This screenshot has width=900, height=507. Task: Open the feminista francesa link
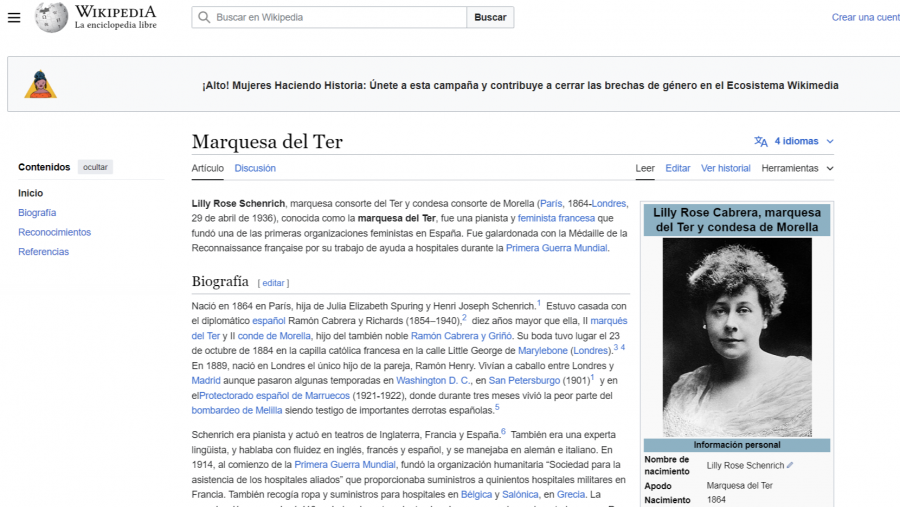tap(556, 218)
